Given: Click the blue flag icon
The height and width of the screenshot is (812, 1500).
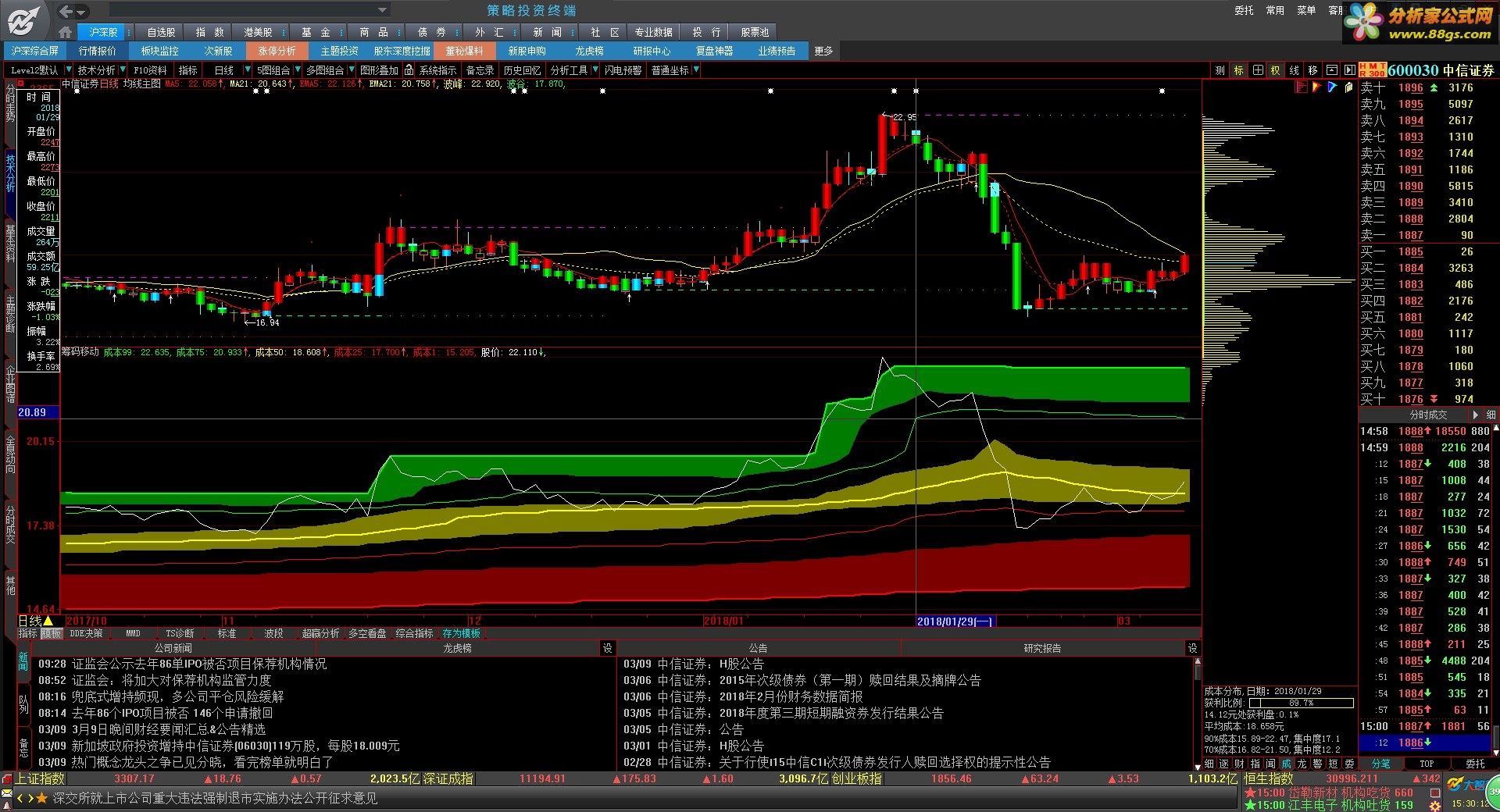Looking at the screenshot, I should tap(1332, 87).
